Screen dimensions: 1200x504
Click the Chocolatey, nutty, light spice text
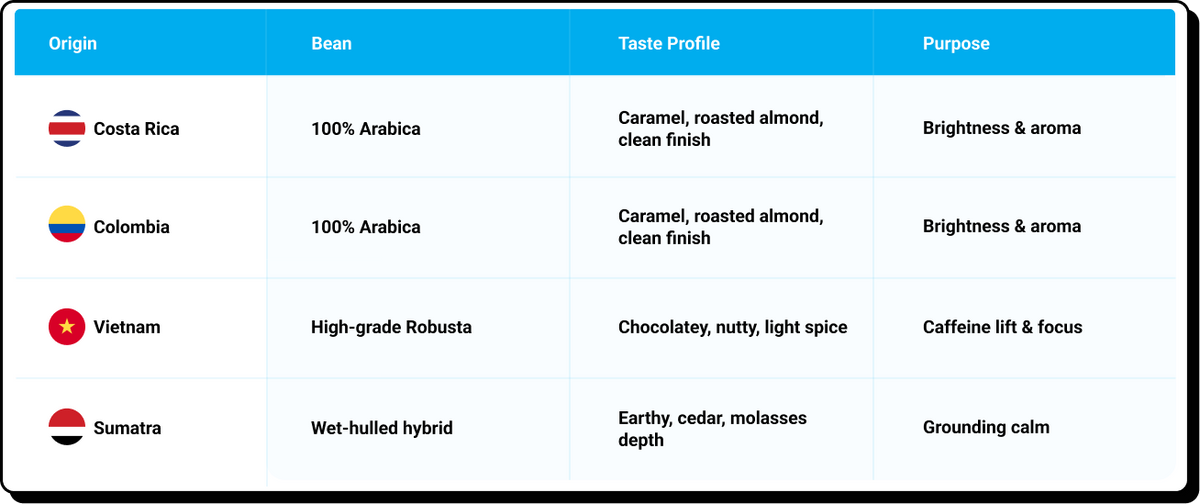[x=733, y=327]
